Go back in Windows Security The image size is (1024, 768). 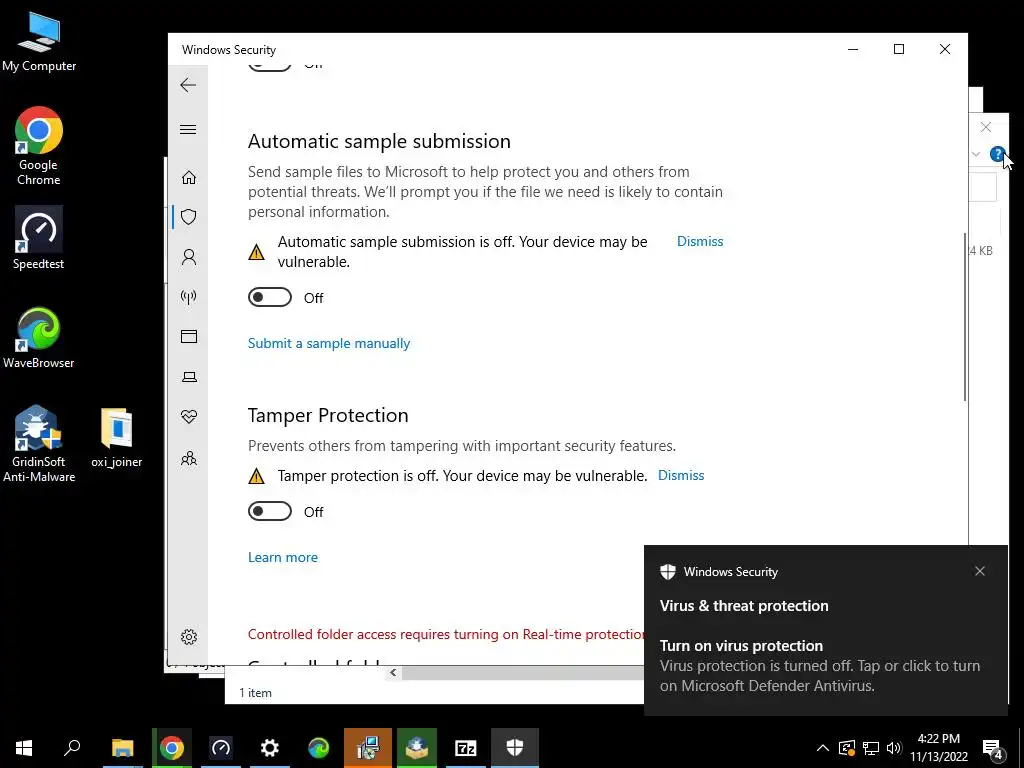click(188, 85)
